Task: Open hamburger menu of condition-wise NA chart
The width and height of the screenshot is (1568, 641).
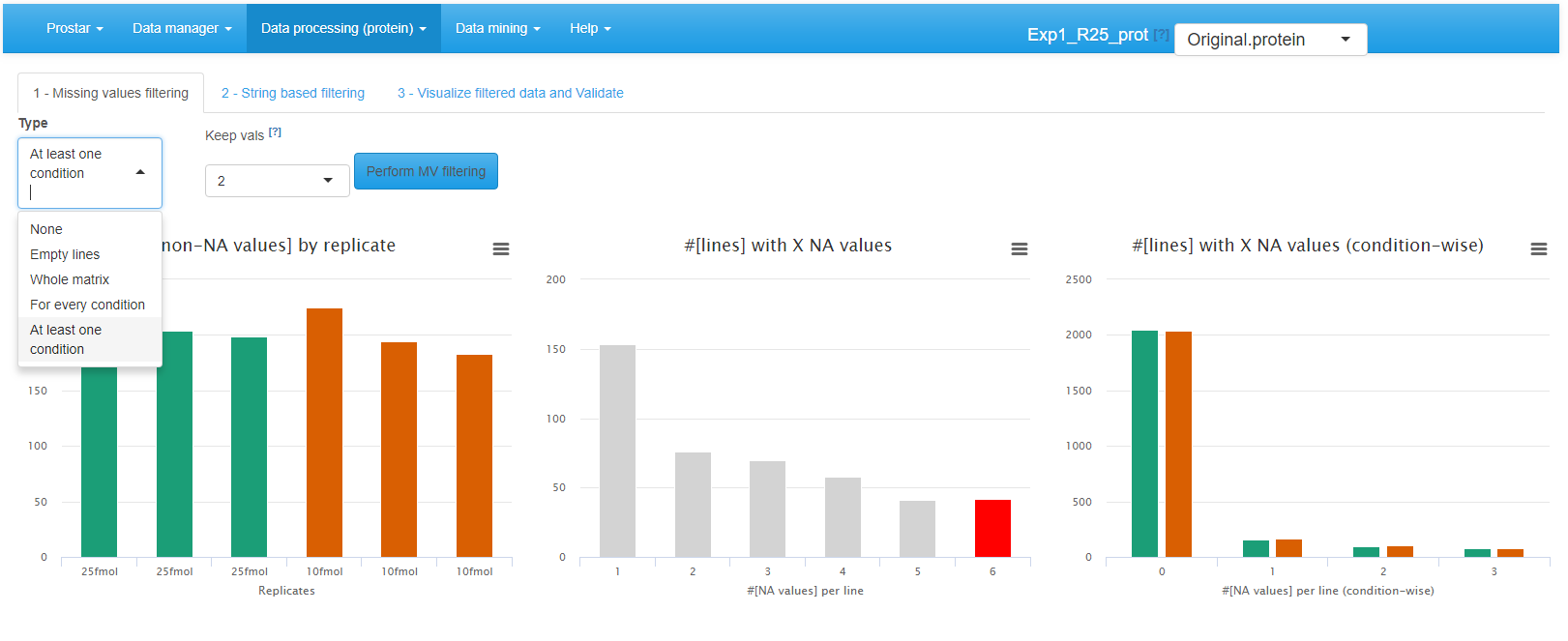Action: 1539,249
